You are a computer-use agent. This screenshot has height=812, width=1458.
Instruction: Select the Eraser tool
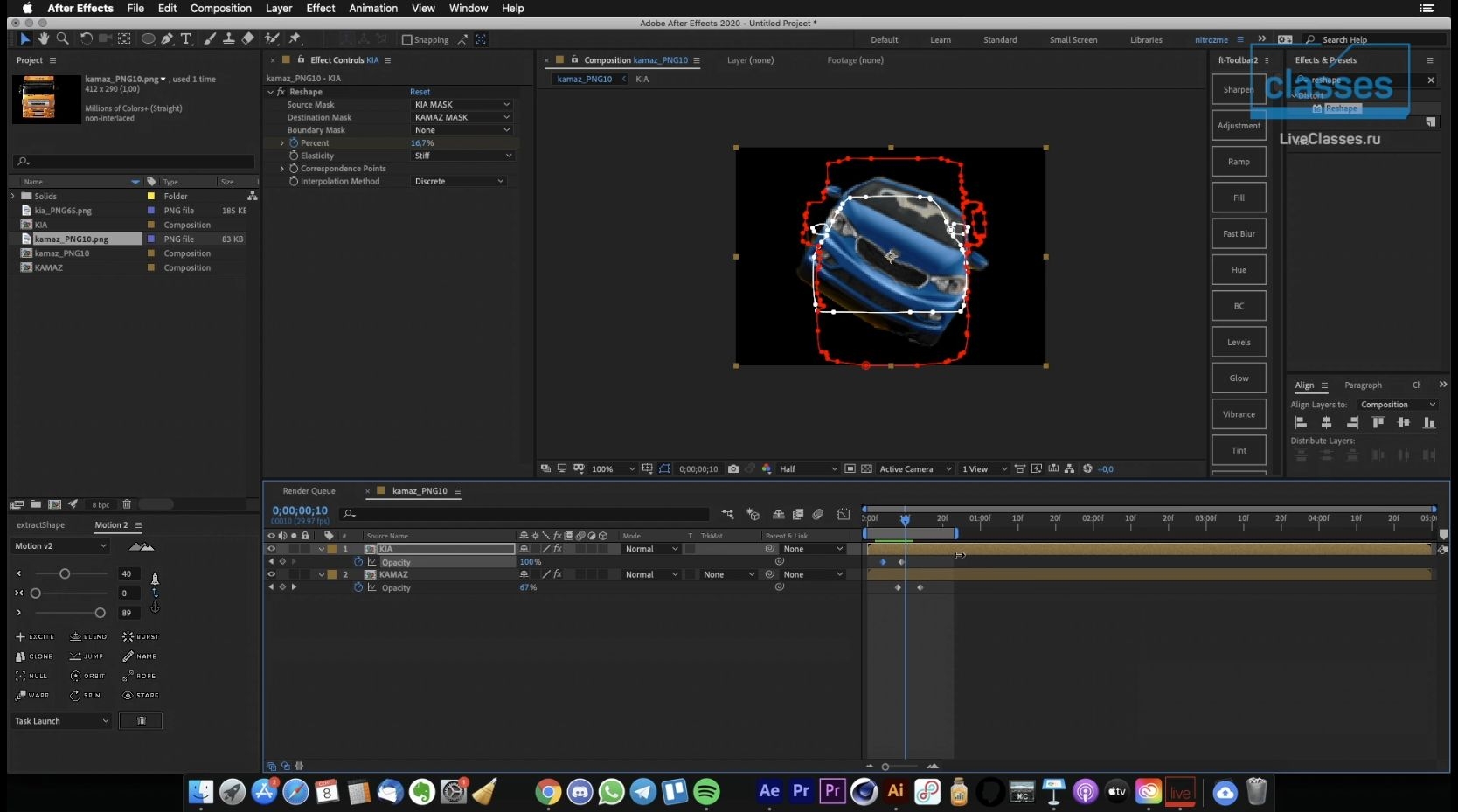248,38
